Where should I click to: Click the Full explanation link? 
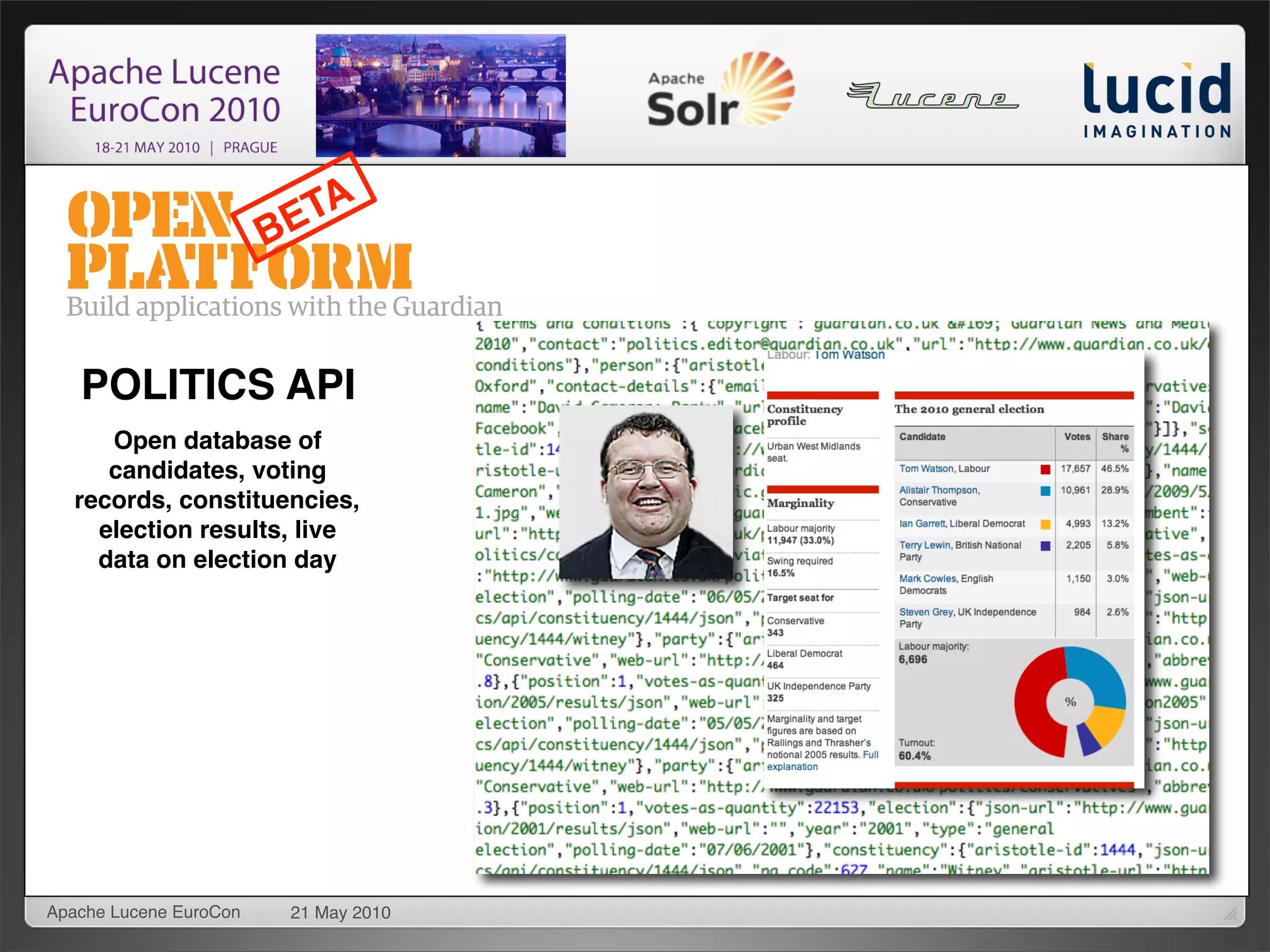point(823,761)
